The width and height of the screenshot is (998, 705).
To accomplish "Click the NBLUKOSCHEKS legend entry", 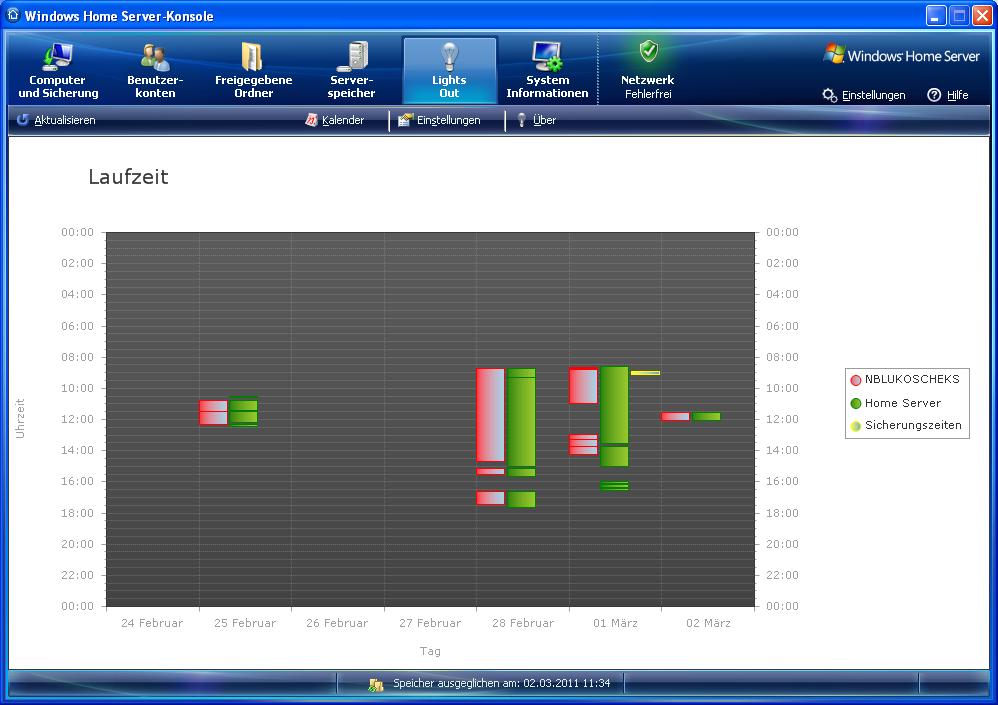I will (x=904, y=379).
